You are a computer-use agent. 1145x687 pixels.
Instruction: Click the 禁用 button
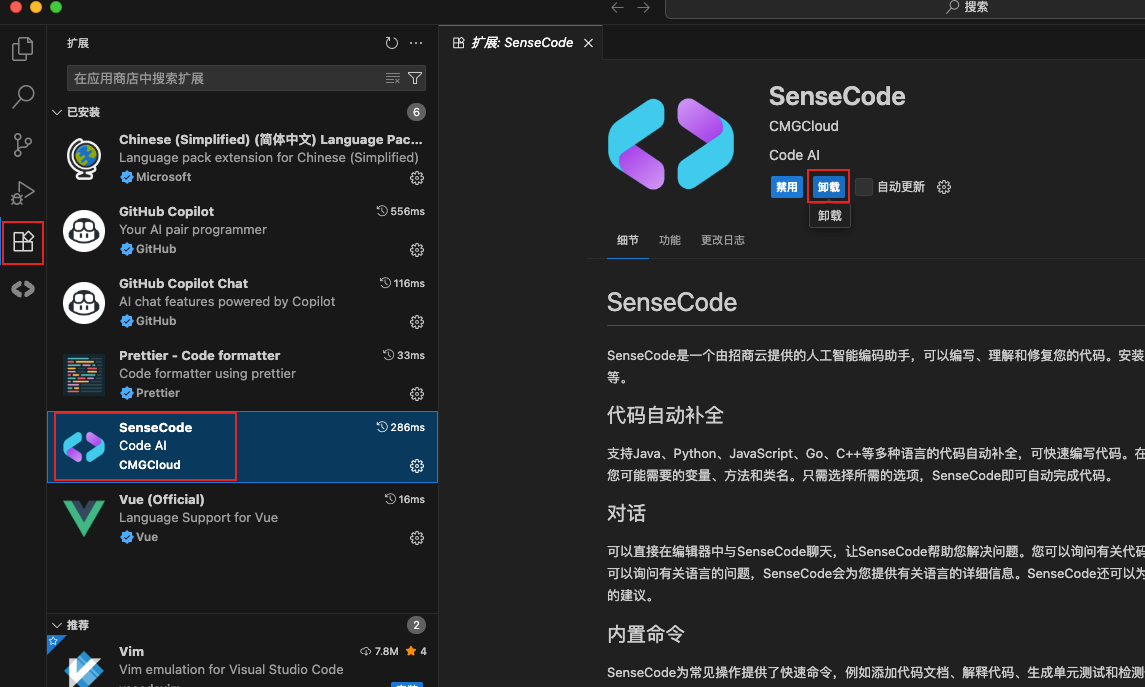click(786, 187)
